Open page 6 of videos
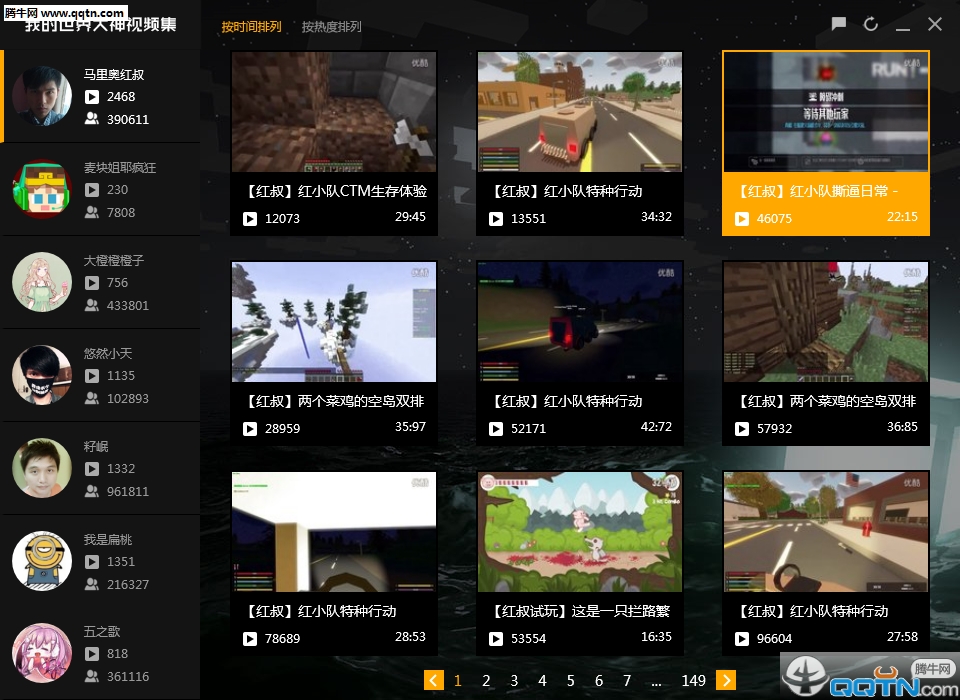This screenshot has width=960, height=700. click(x=599, y=680)
